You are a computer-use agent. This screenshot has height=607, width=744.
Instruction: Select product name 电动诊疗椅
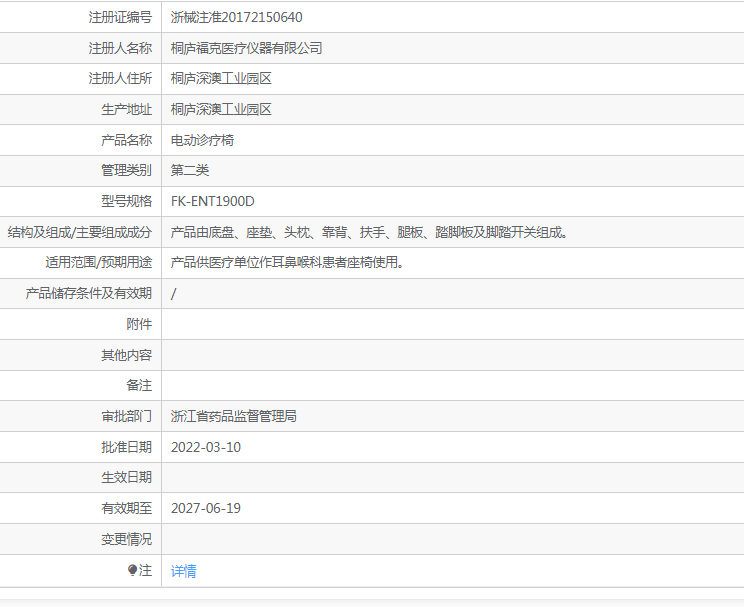click(202, 140)
